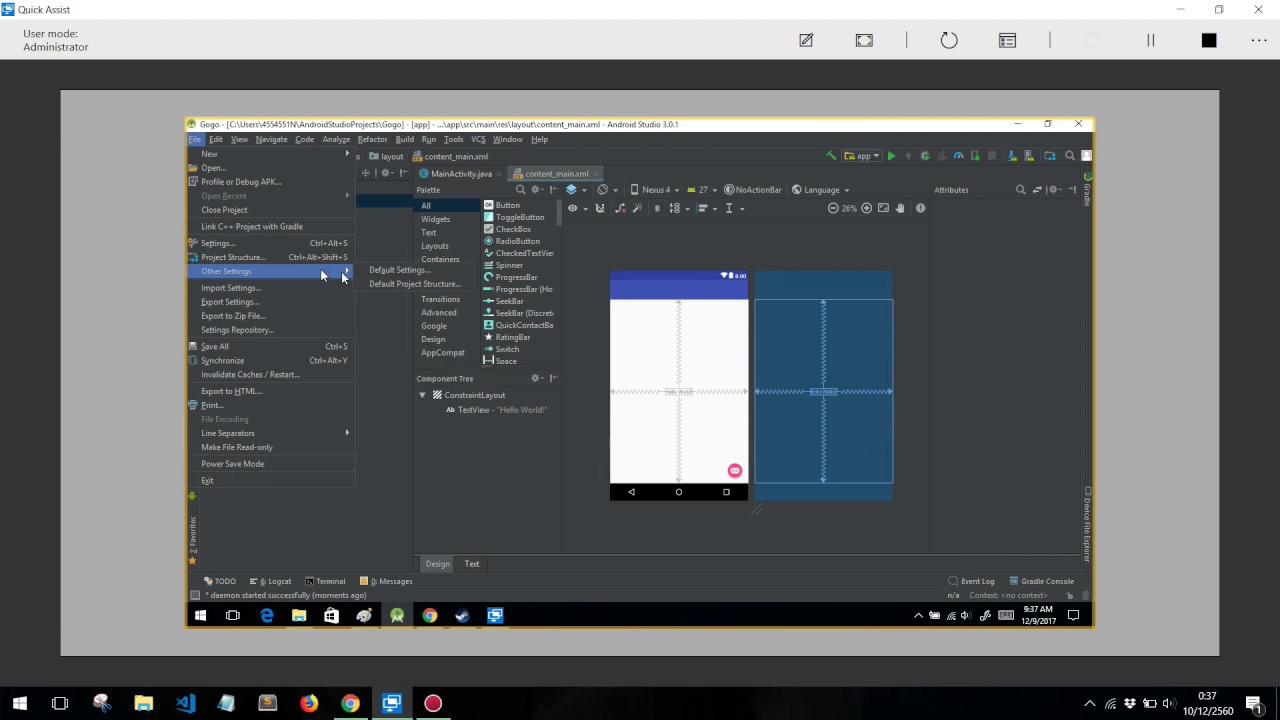The height and width of the screenshot is (720, 1280).
Task: Click Clear All Constraints icon
Action: pos(621,208)
